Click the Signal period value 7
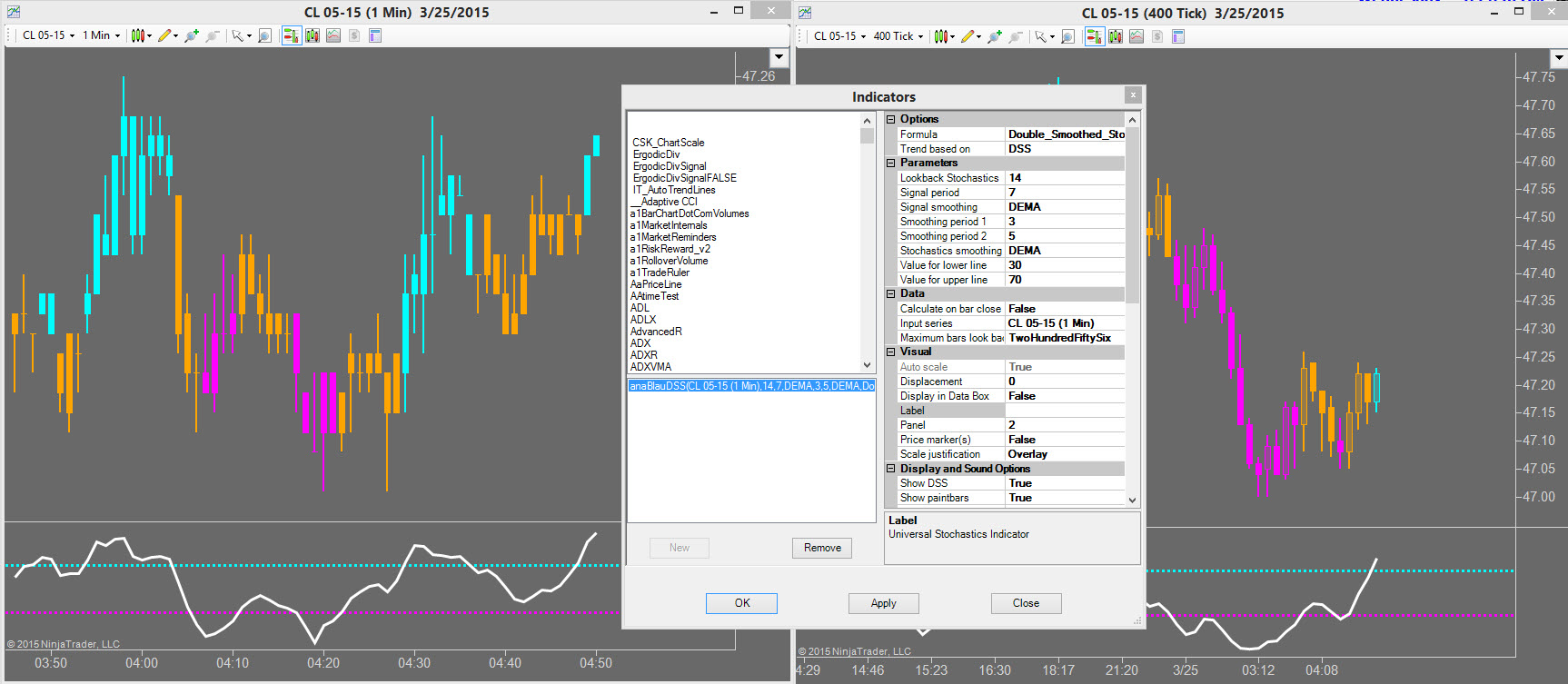Viewport: 1568px width, 684px height. click(x=1065, y=193)
